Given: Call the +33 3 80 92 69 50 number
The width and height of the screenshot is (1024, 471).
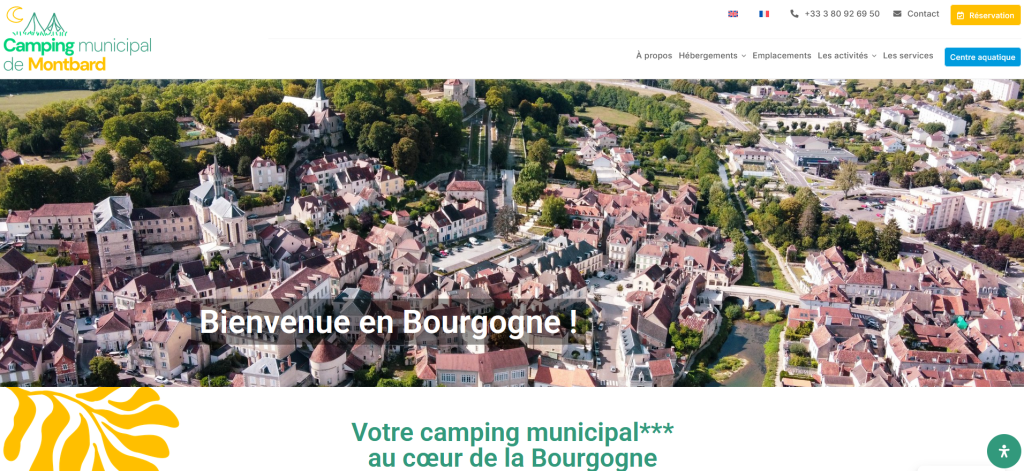Looking at the screenshot, I should 842,14.
